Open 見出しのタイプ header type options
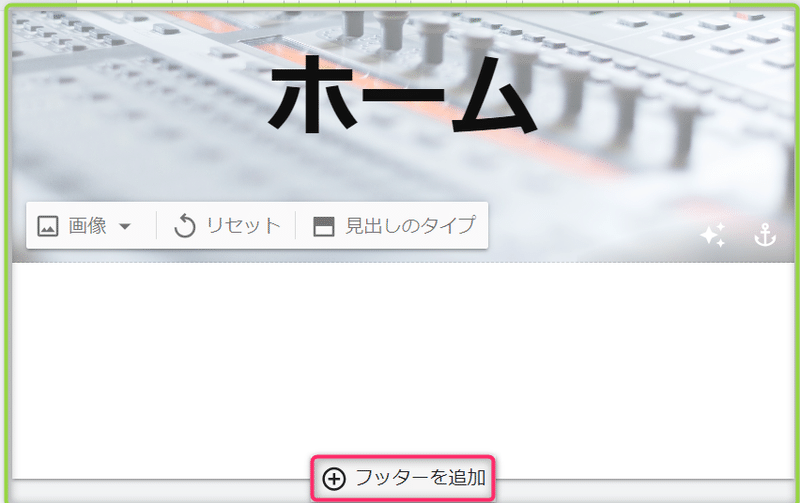The height and width of the screenshot is (503, 800). click(x=394, y=226)
